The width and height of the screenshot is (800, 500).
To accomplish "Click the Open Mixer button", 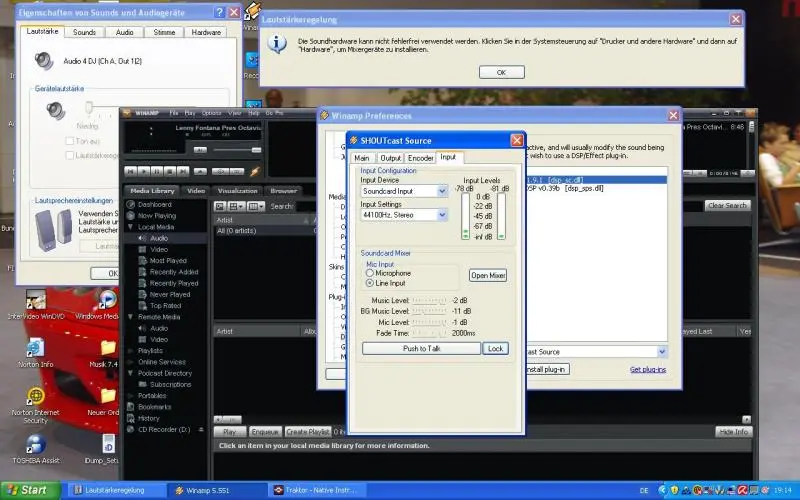I will pos(488,275).
